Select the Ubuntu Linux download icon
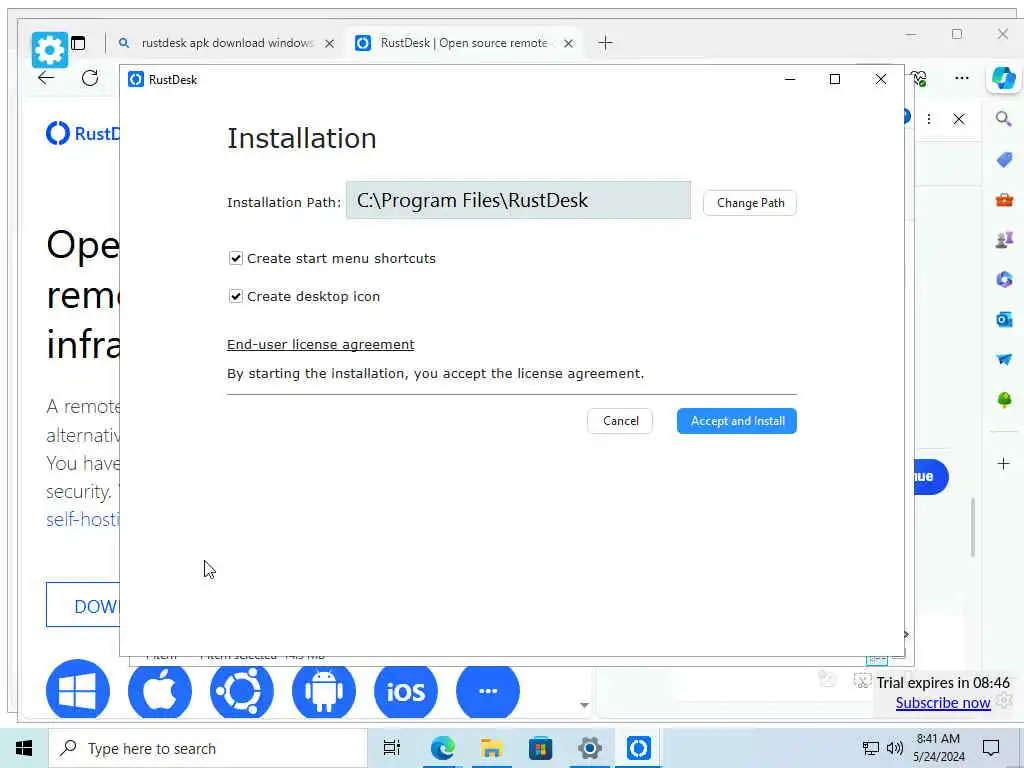 click(x=242, y=691)
